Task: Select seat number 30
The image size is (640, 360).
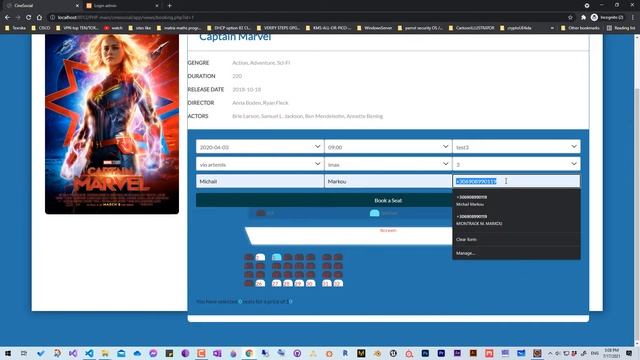Action: 311,283
